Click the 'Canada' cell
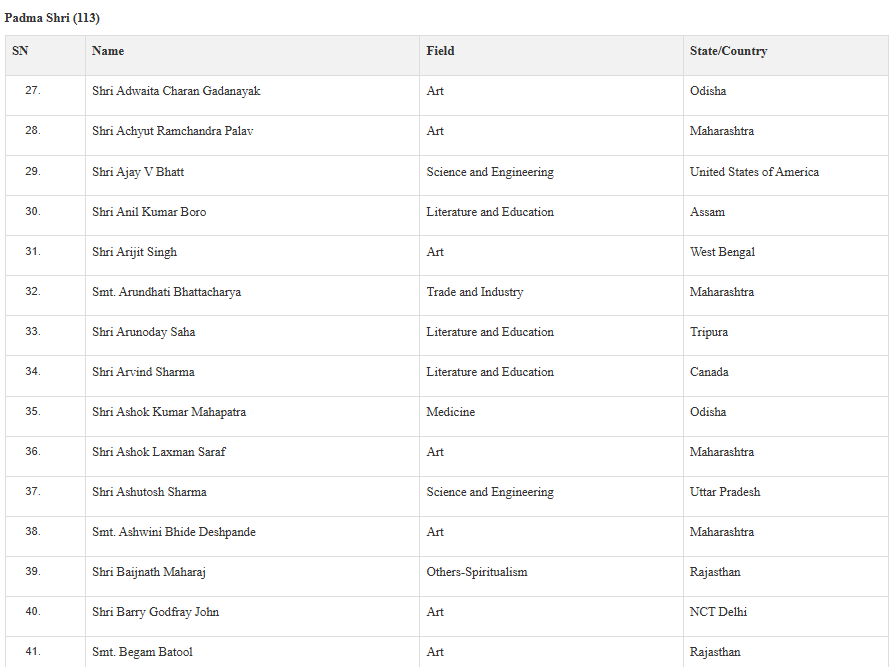 pos(709,372)
